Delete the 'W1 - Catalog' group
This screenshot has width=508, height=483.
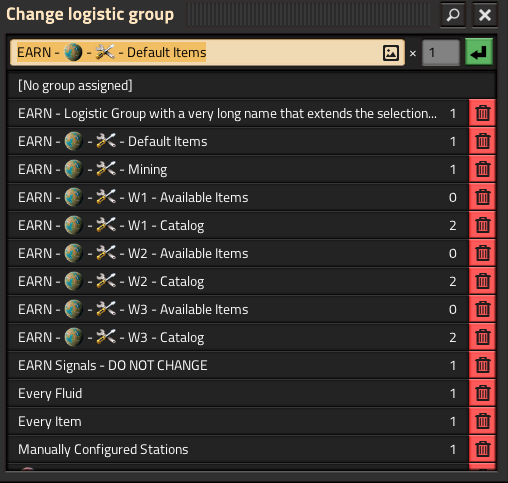click(482, 225)
